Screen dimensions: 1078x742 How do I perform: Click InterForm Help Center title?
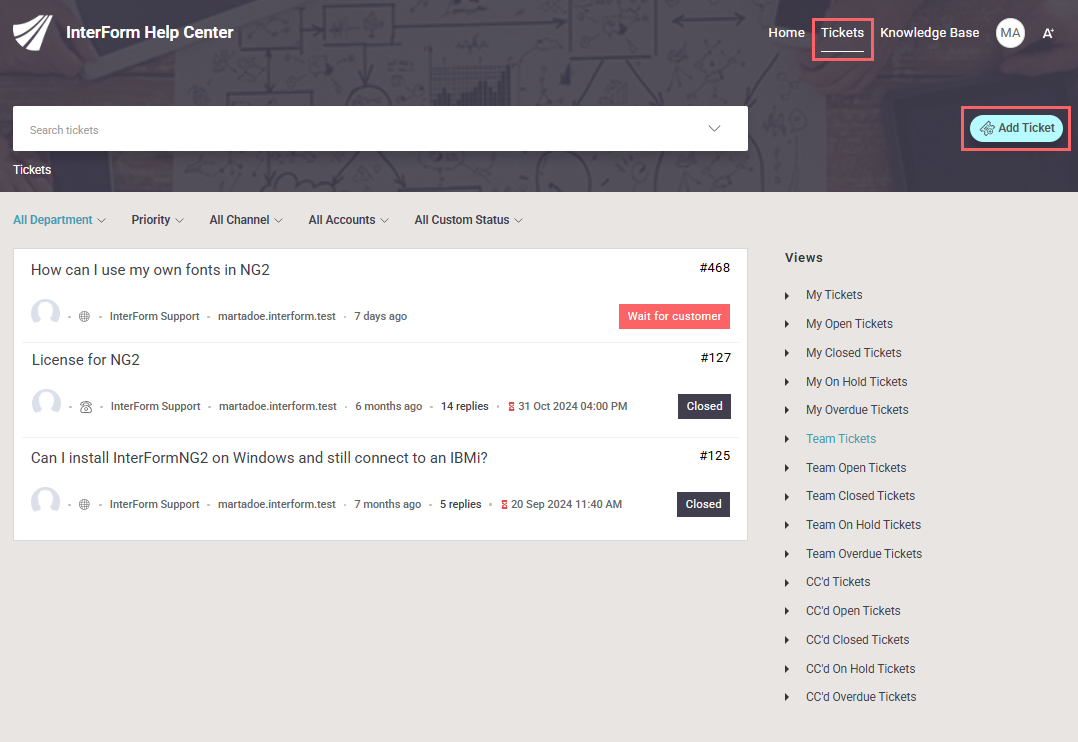coord(149,32)
